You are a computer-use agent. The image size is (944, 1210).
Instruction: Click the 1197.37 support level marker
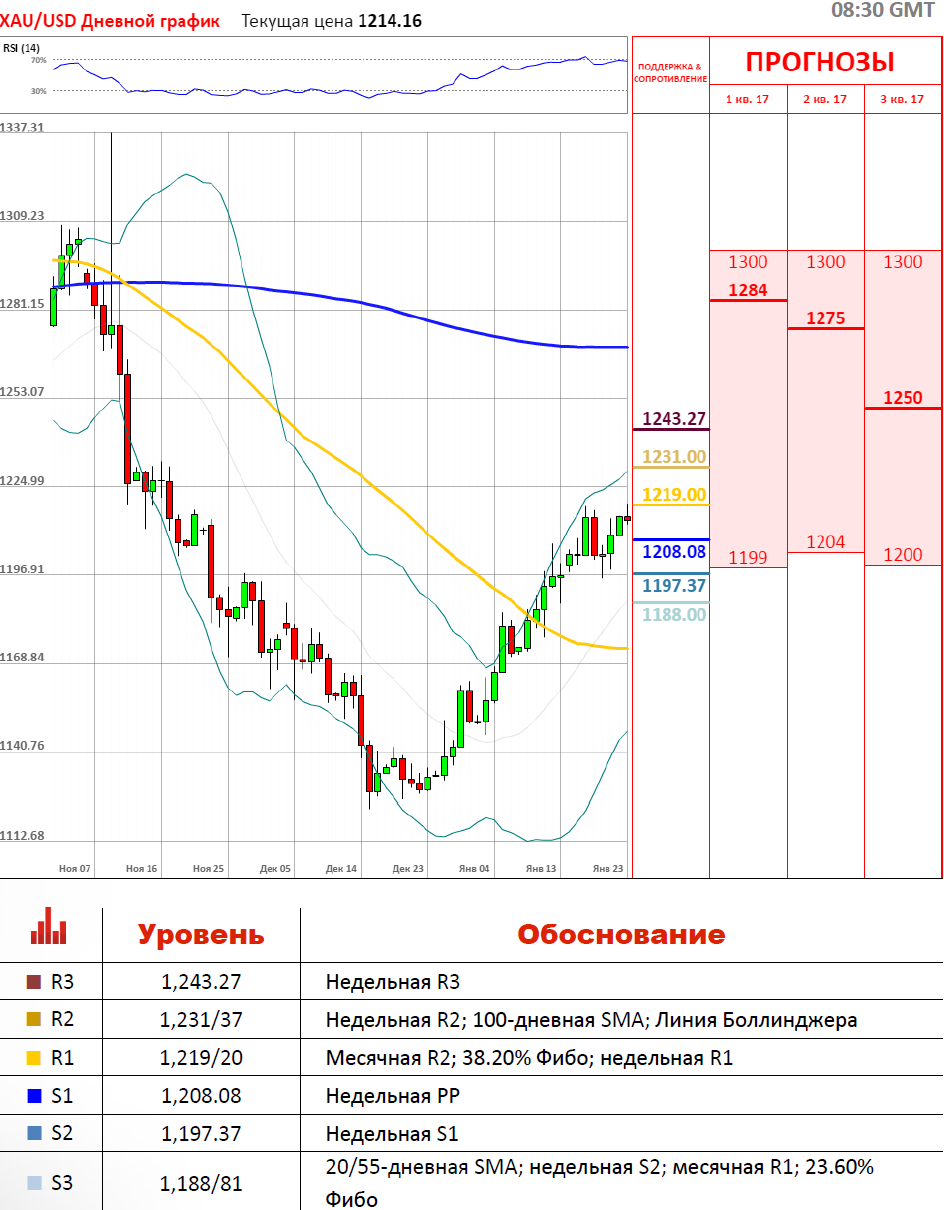(x=674, y=585)
